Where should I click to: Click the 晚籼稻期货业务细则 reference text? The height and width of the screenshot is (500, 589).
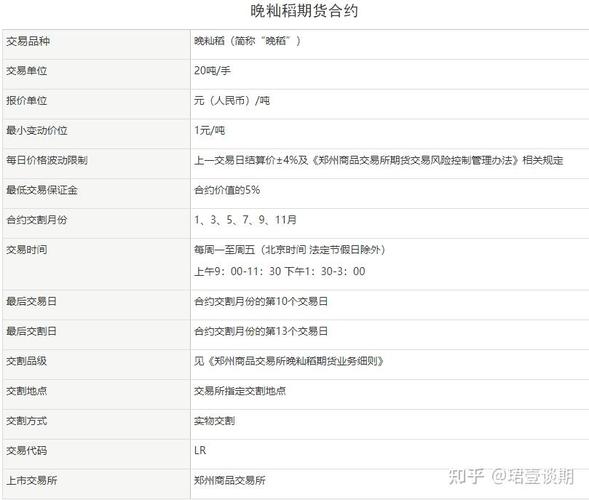coord(289,361)
